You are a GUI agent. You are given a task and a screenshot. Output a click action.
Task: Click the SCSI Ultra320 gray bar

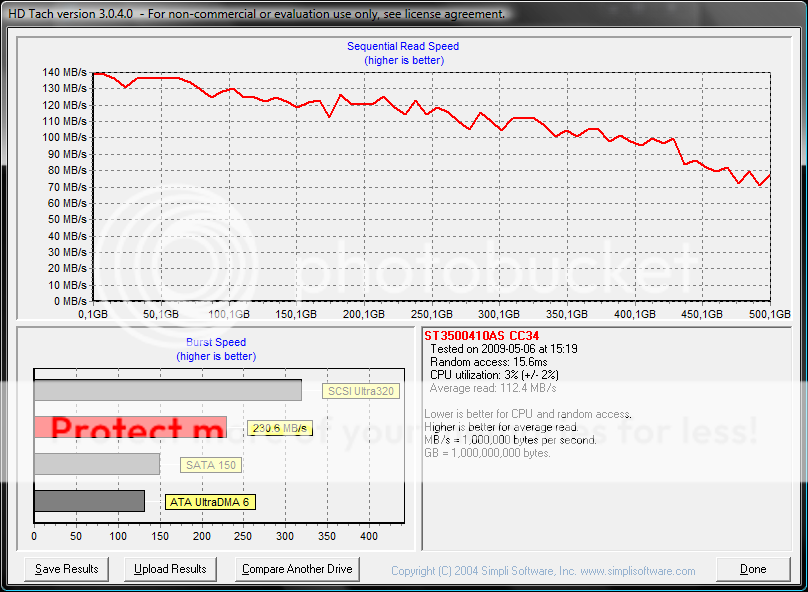(168, 390)
